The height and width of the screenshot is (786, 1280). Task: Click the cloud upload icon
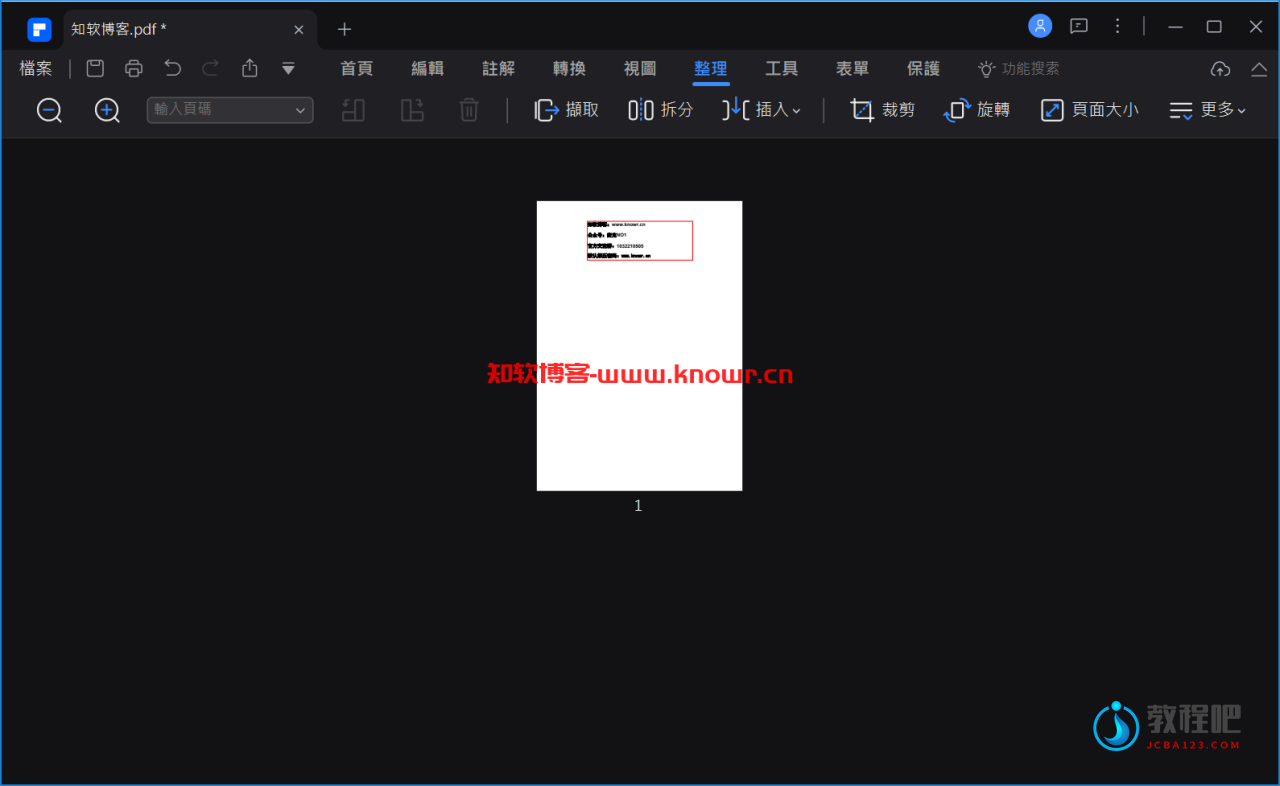[x=1220, y=68]
